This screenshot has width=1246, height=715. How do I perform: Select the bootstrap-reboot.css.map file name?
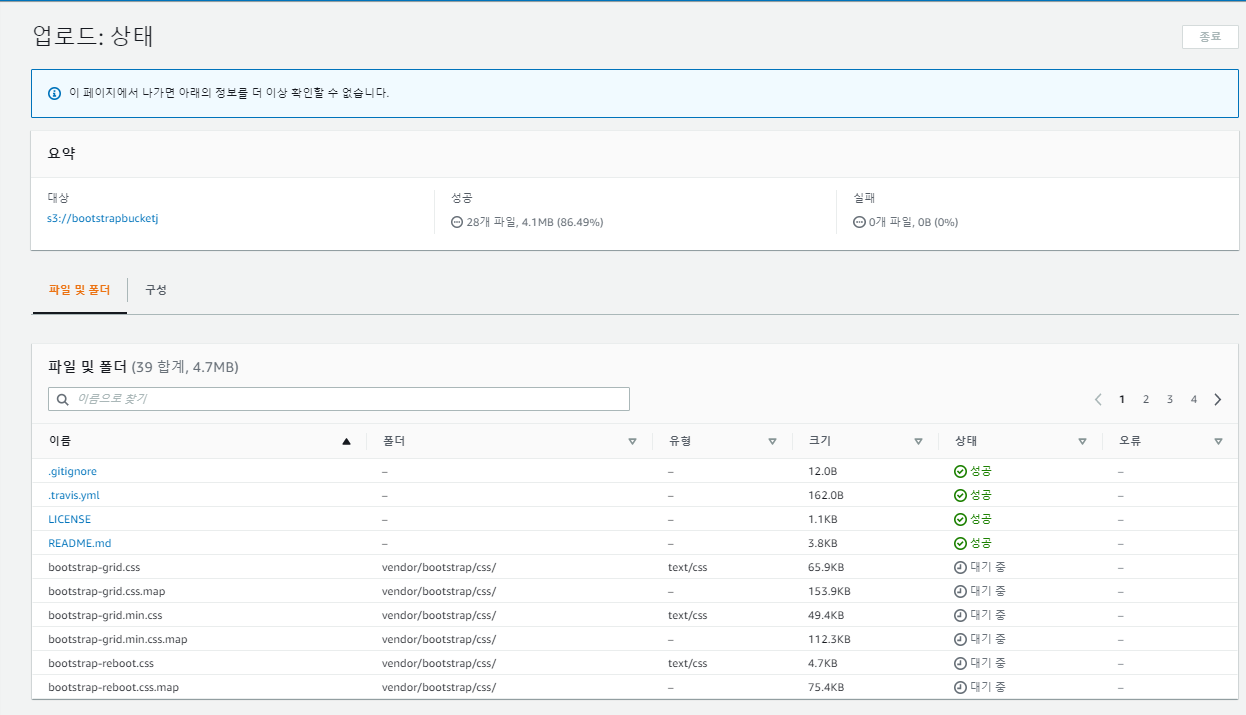[114, 687]
